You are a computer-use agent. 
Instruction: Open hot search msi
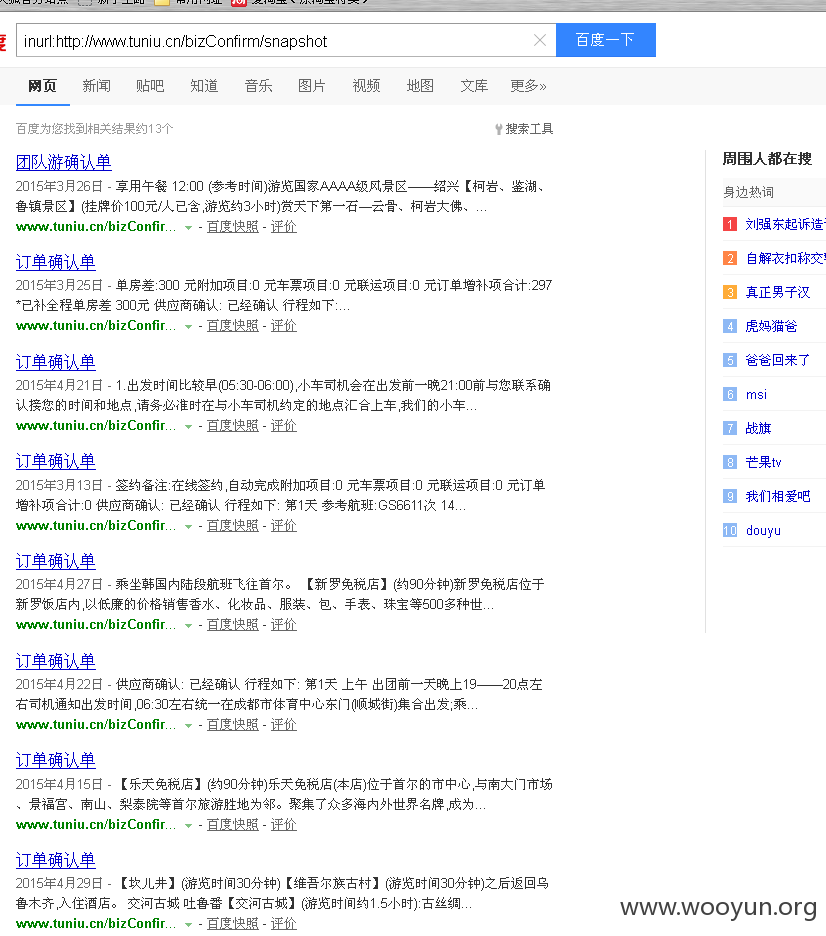point(756,395)
